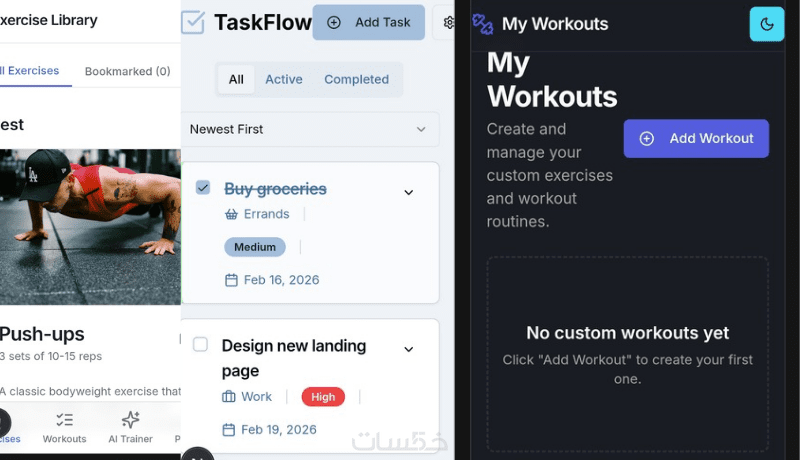Uncheck the Buy groceries task checkbox
Screen dimensions: 800x460
click(x=203, y=188)
